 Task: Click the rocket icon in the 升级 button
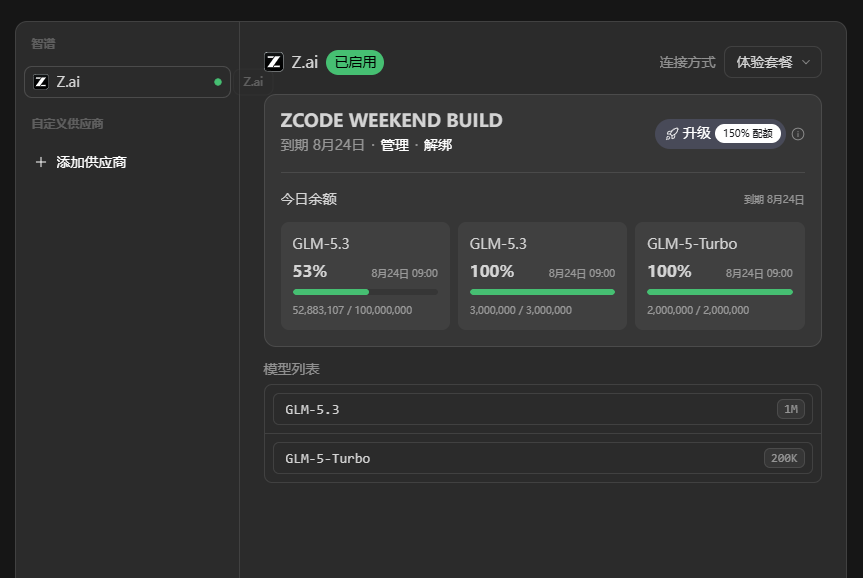pyautogui.click(x=671, y=134)
